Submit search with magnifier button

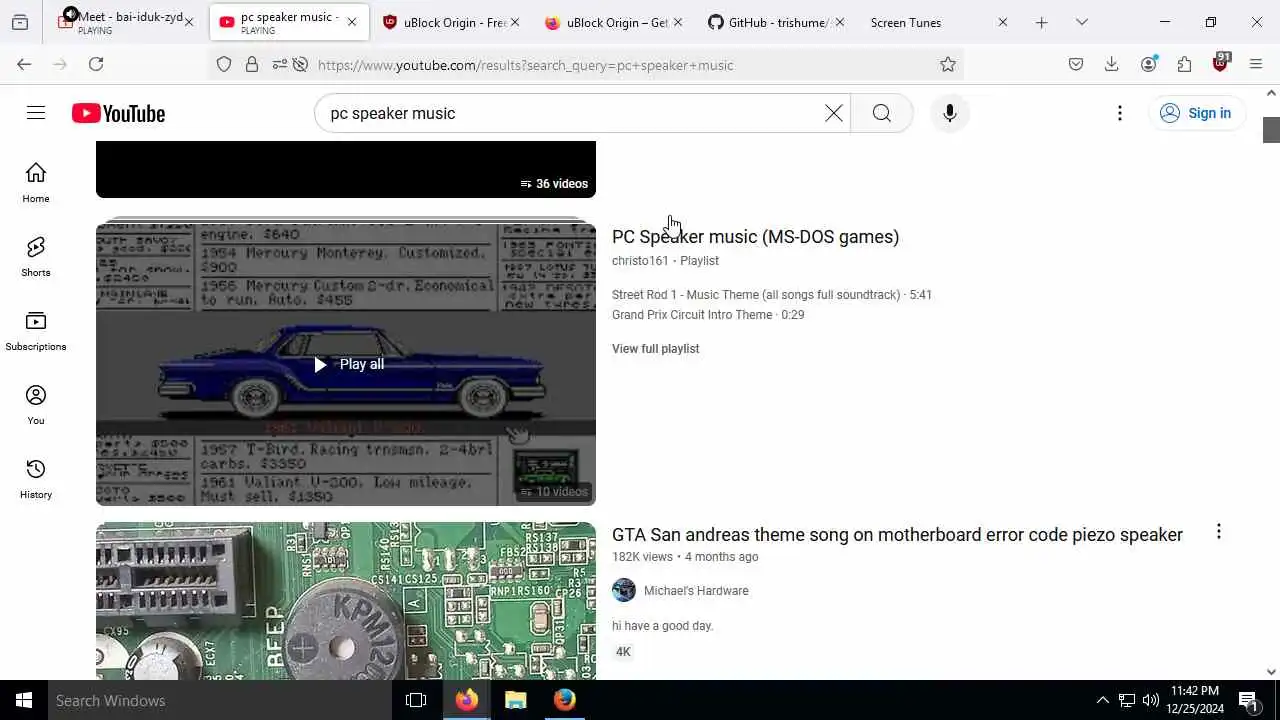[x=882, y=113]
